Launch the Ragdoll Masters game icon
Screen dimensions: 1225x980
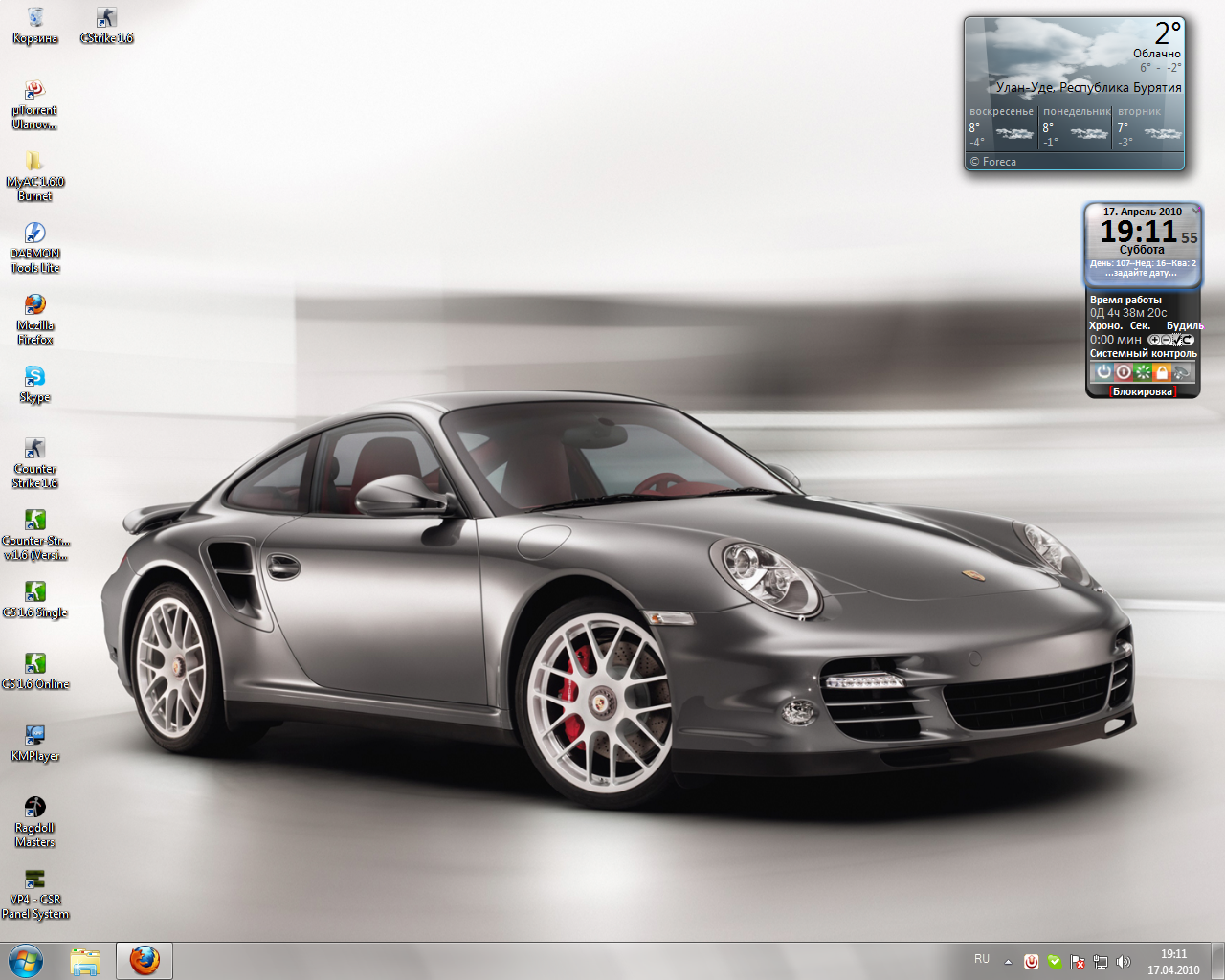pyautogui.click(x=34, y=808)
